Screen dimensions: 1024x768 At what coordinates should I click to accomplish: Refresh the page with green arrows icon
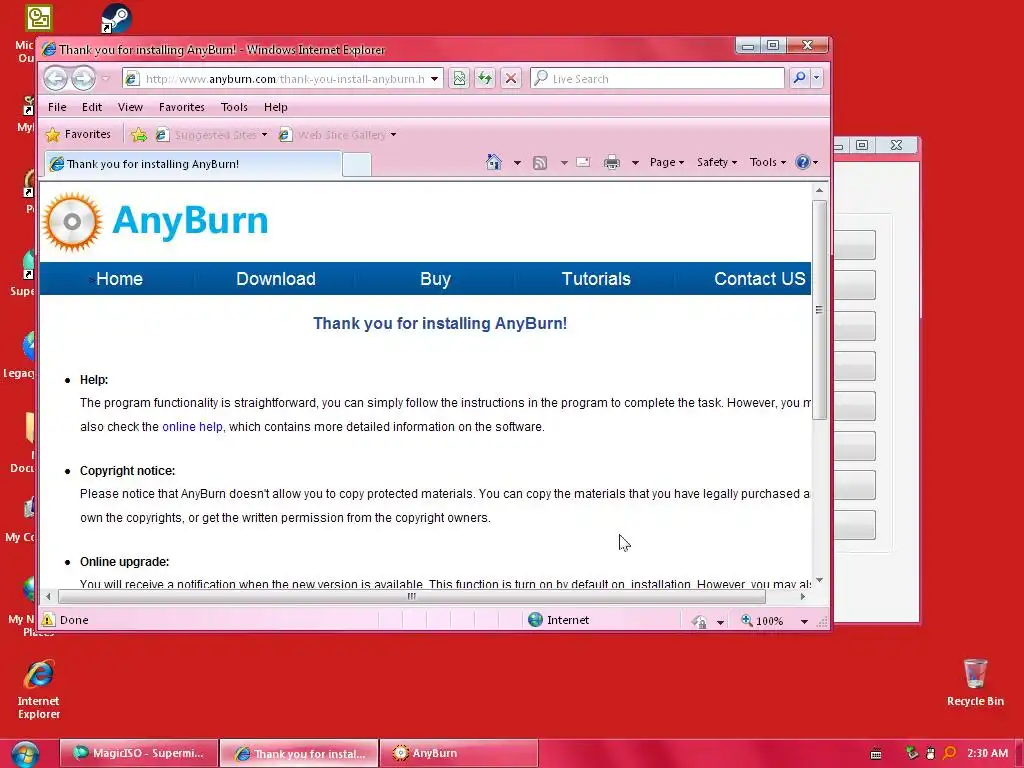[485, 79]
